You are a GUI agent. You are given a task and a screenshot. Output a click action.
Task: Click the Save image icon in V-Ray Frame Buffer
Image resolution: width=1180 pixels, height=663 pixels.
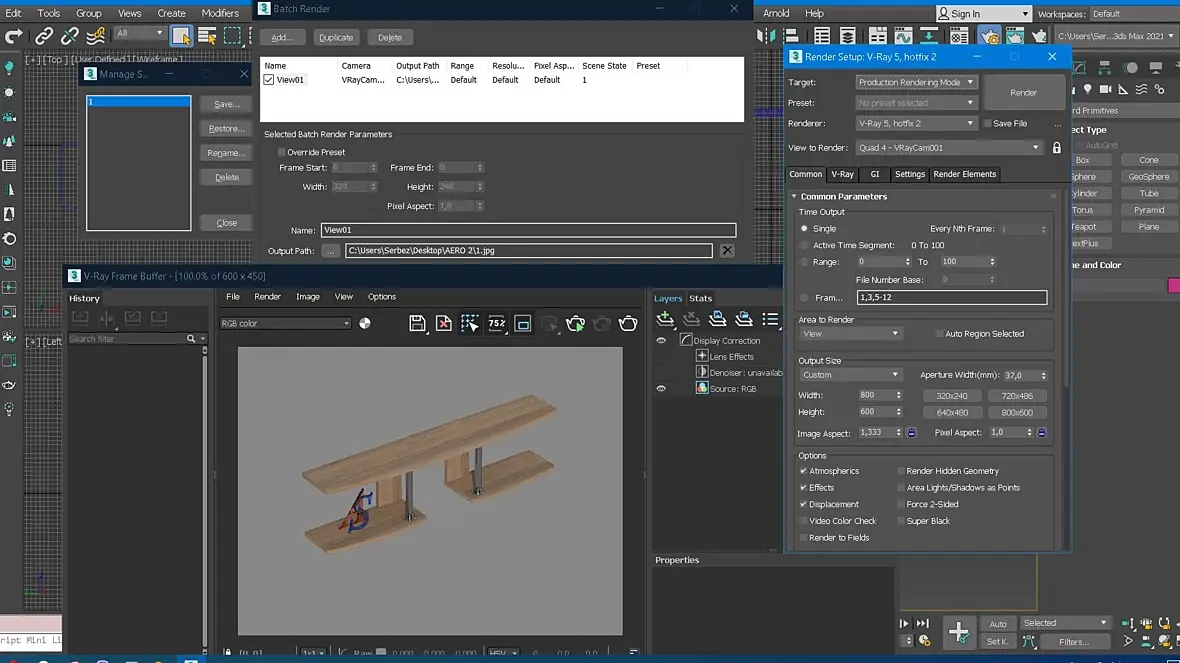(418, 323)
